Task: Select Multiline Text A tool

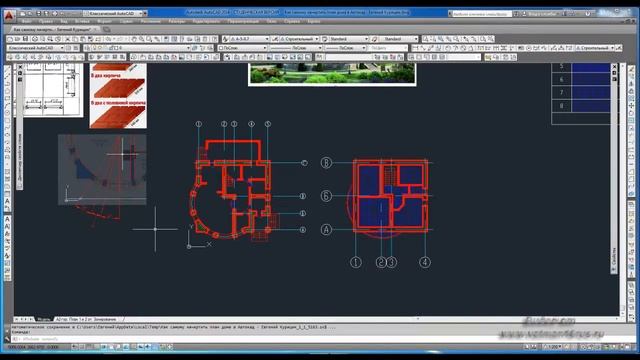Action: [x=7, y=201]
